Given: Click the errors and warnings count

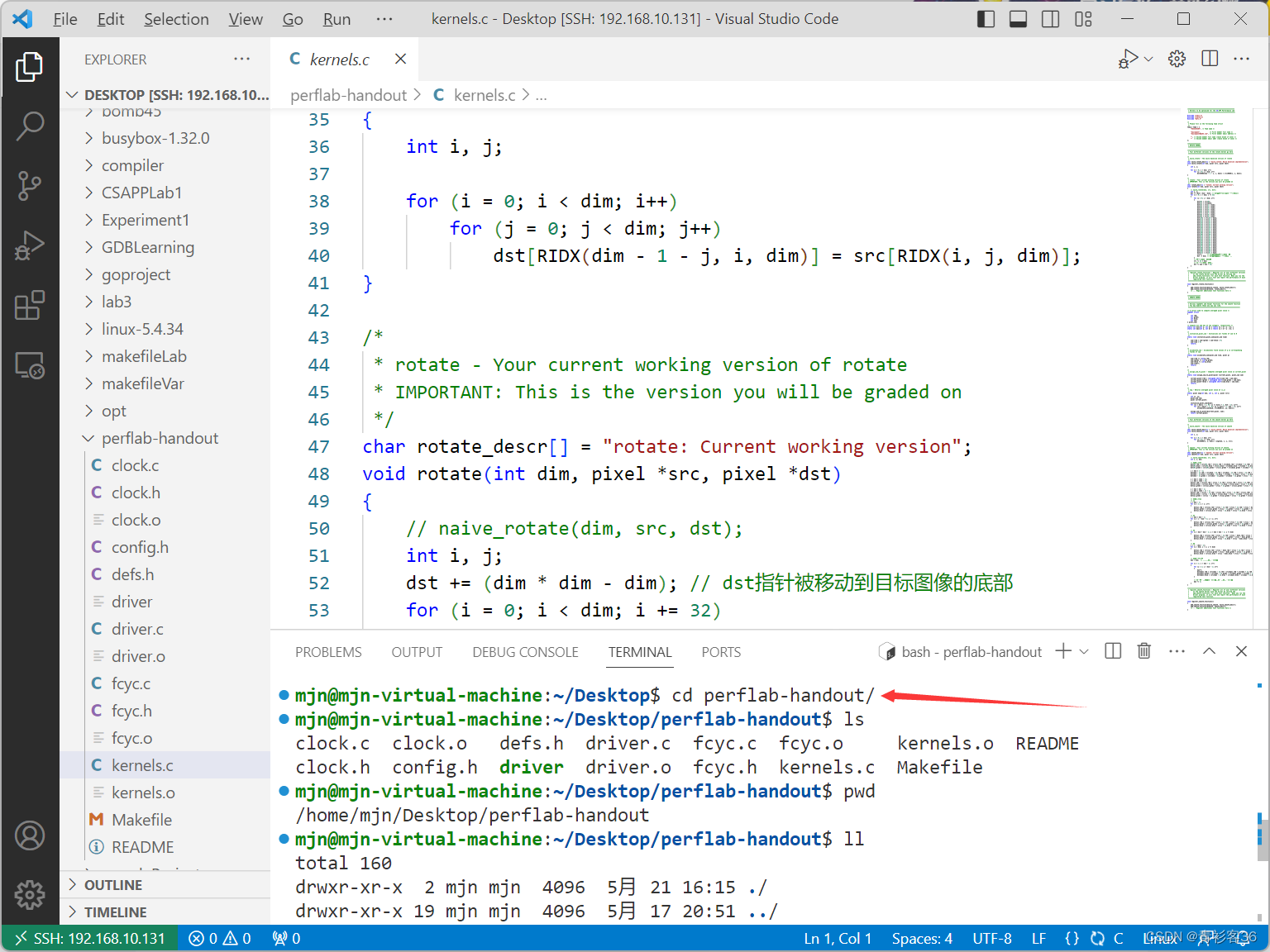Looking at the screenshot, I should coord(219,939).
